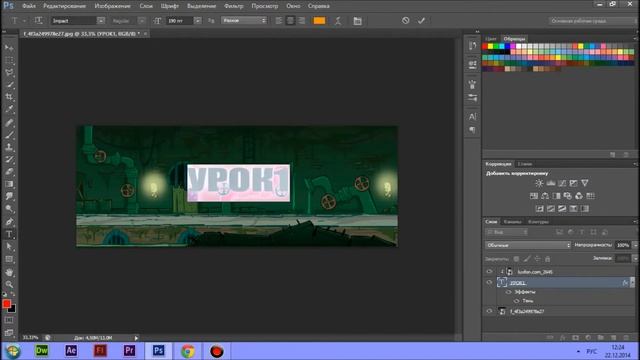Open the Фильтр menu
640x360 pixels.
233,6
